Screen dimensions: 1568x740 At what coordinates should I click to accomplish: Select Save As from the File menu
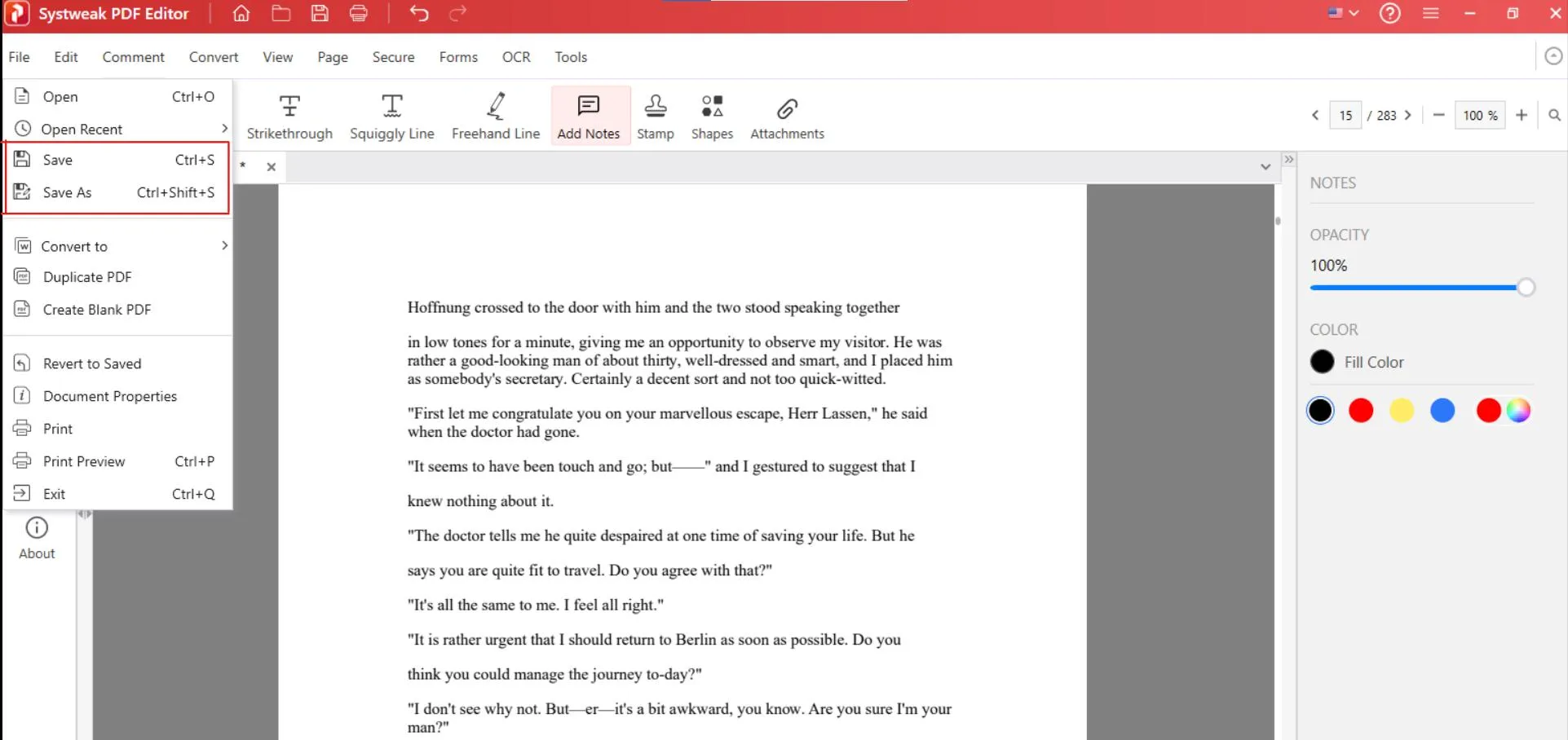[65, 192]
